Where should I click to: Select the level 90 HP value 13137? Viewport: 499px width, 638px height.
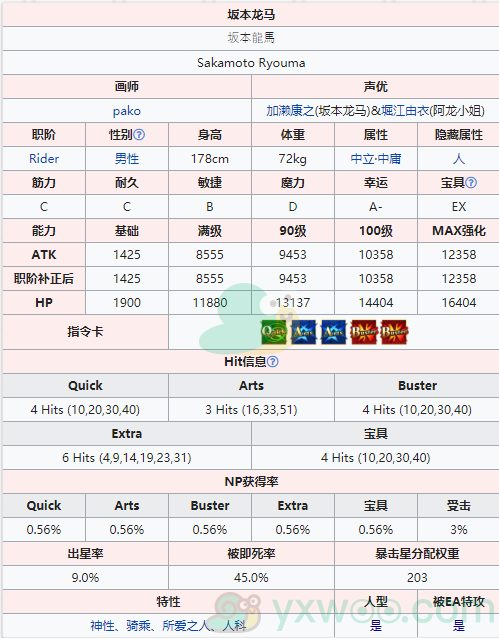293,303
